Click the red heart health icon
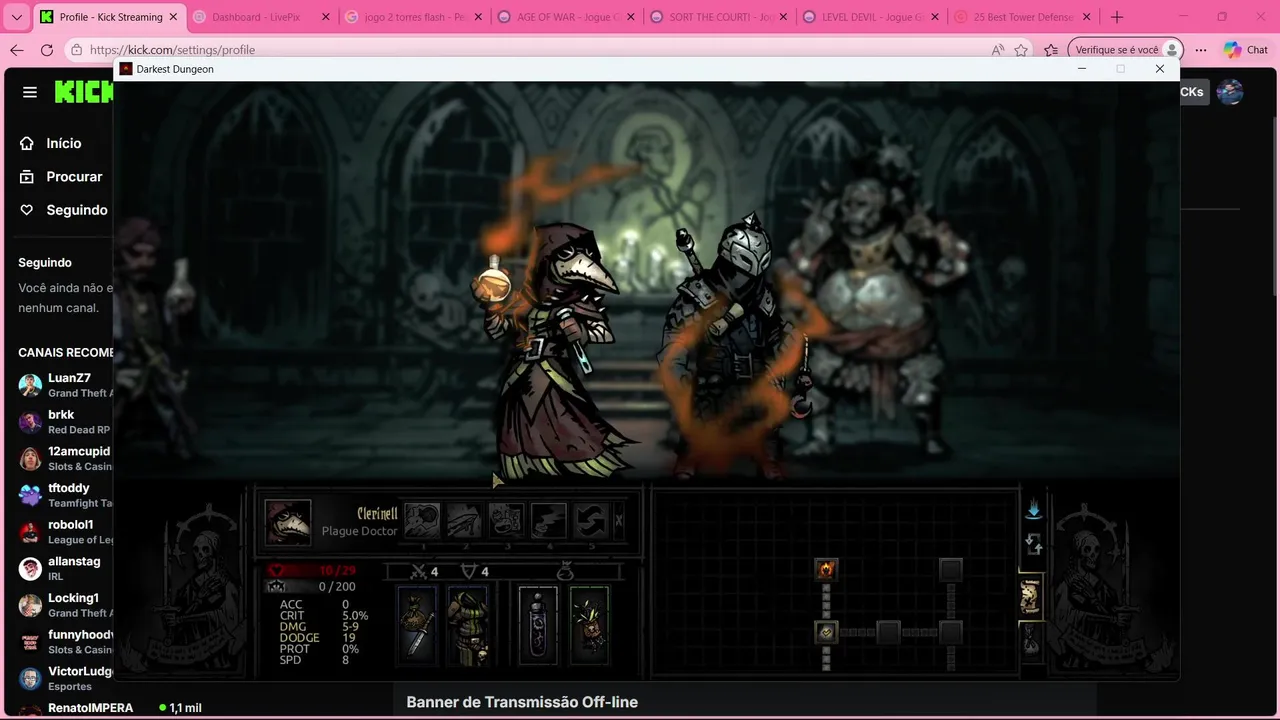 click(277, 570)
